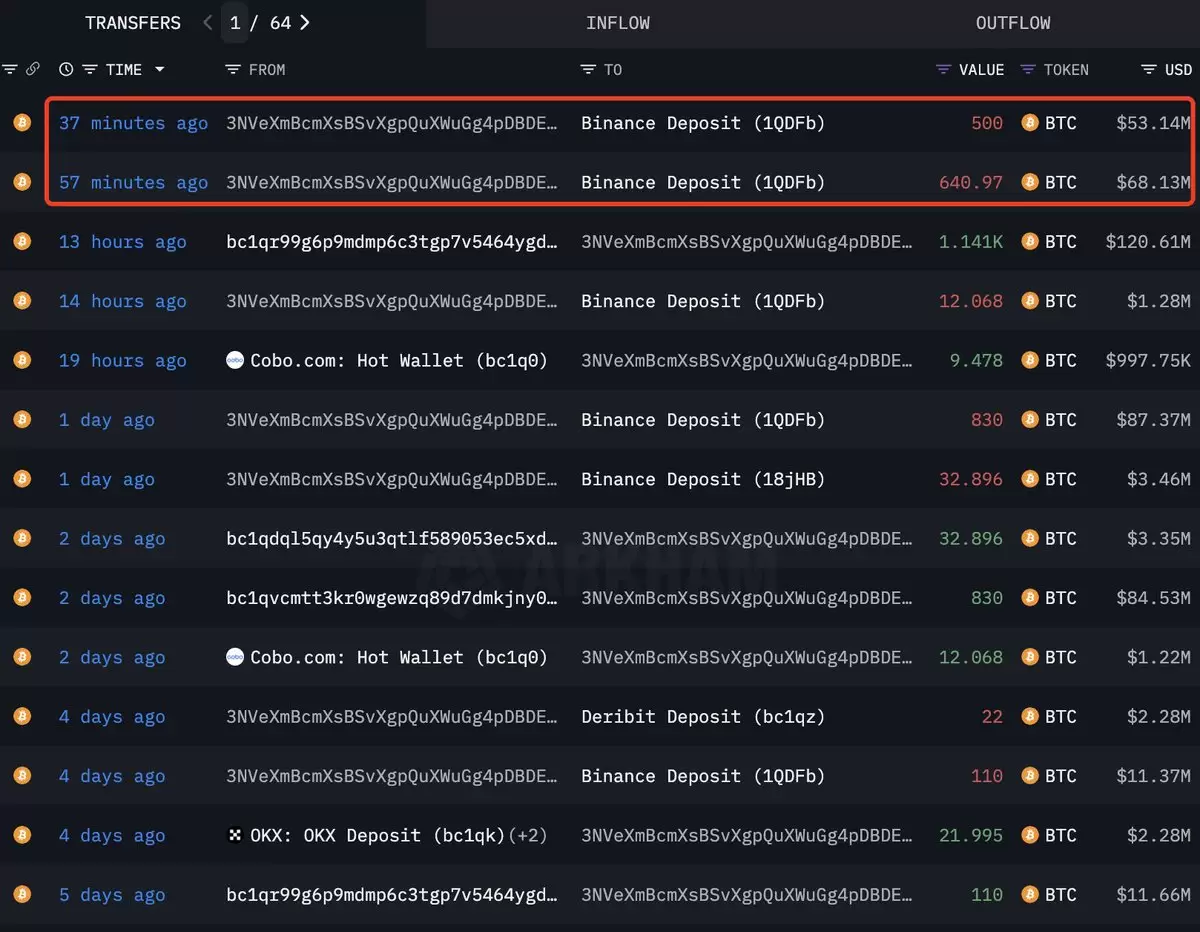The width and height of the screenshot is (1200, 932).
Task: Open sender address bc1qvcmtt3kr0wgewzq89d7dmkjny0
Action: pyautogui.click(x=392, y=598)
